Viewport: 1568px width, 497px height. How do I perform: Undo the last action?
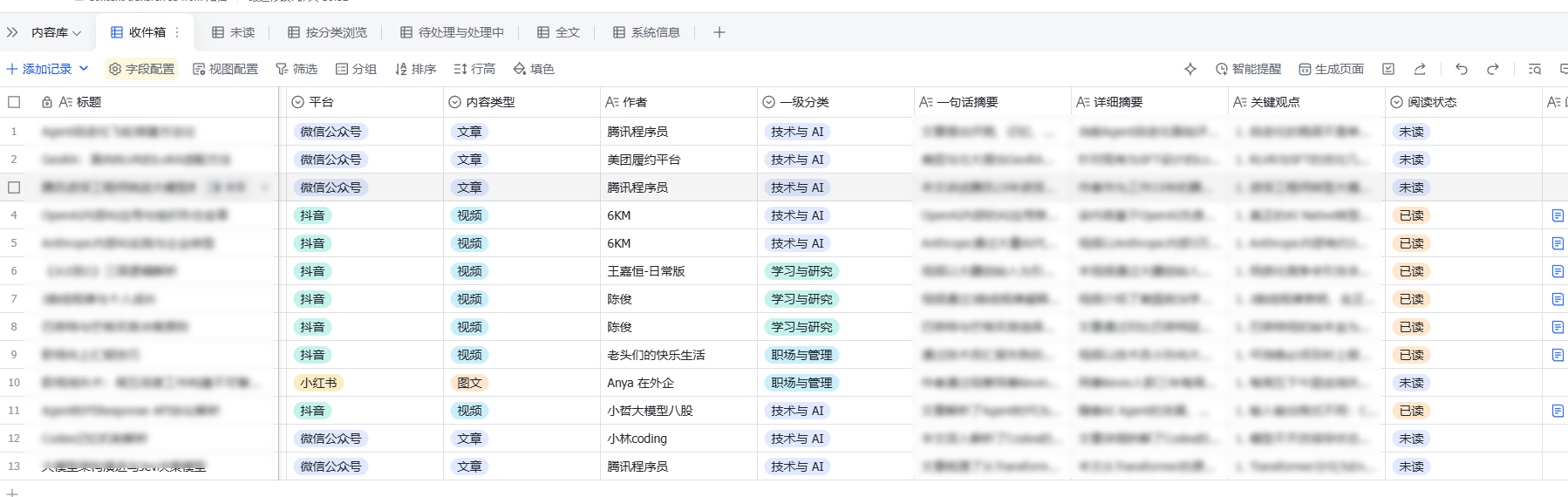(1462, 69)
